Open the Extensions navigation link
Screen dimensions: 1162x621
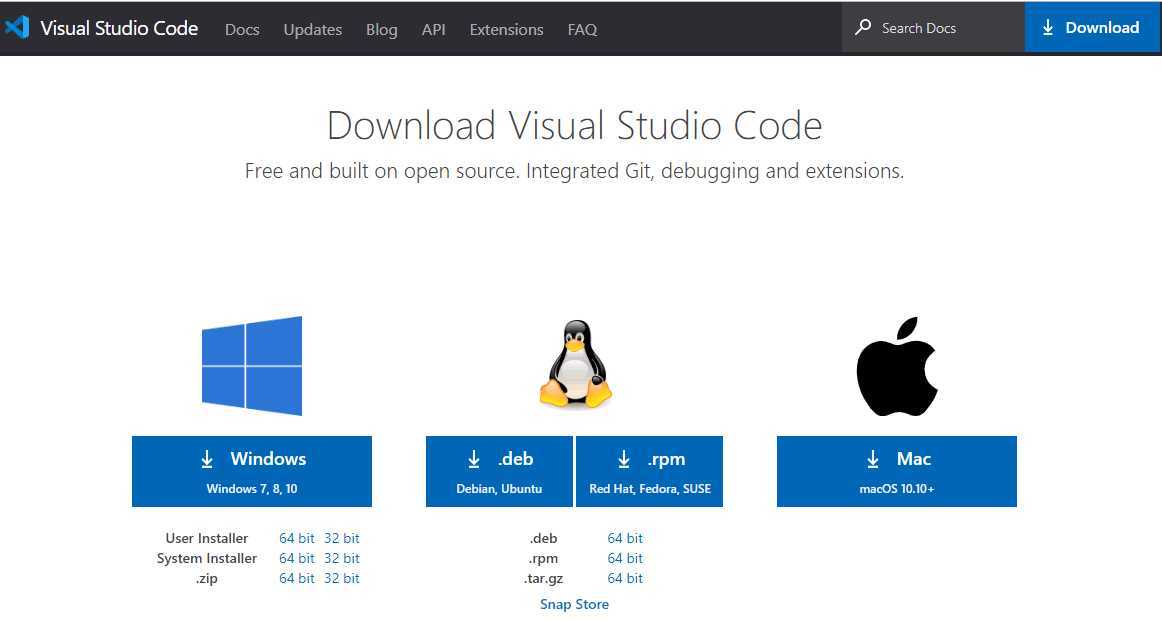(x=506, y=30)
